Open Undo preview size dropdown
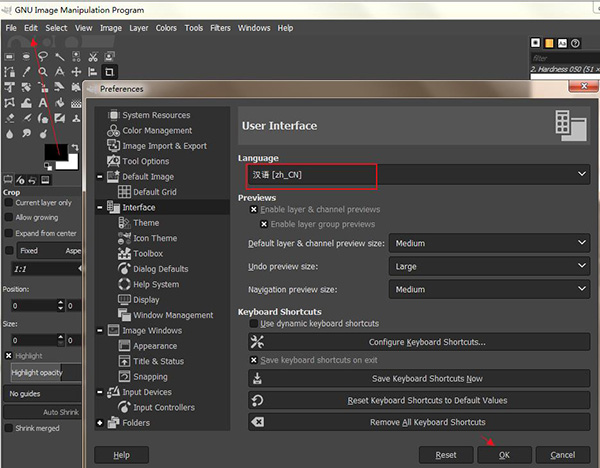 click(489, 266)
